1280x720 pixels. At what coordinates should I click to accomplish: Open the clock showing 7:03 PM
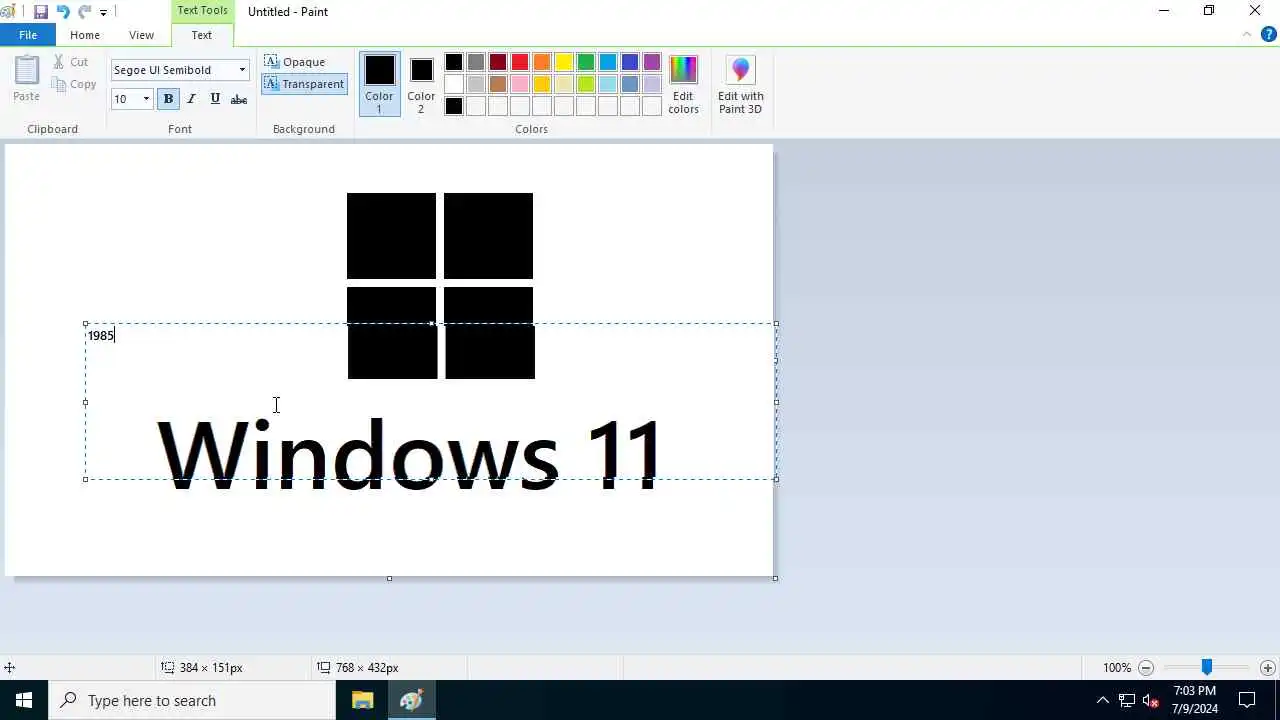[x=1195, y=700]
